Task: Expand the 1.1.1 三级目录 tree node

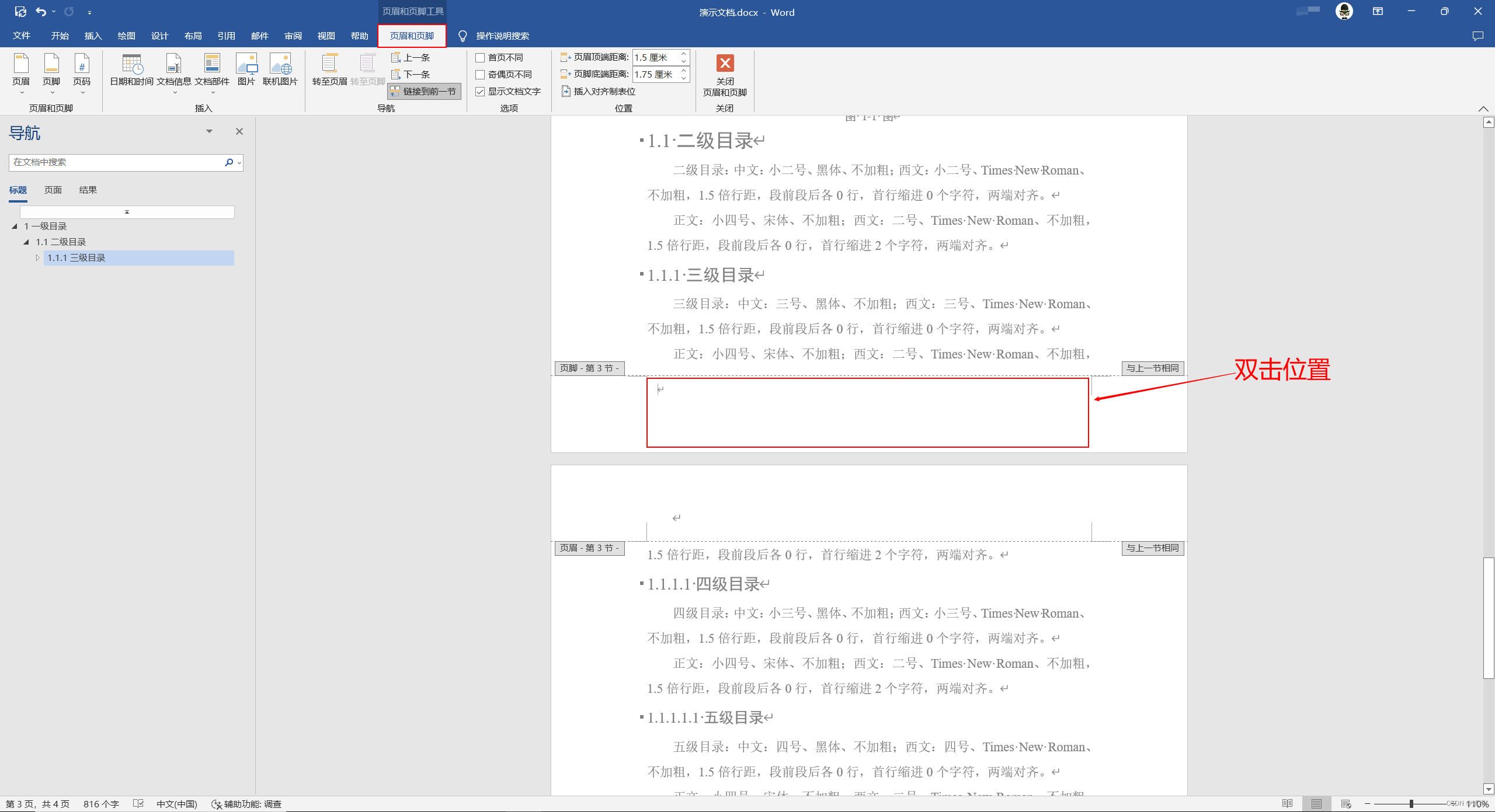Action: click(x=38, y=257)
